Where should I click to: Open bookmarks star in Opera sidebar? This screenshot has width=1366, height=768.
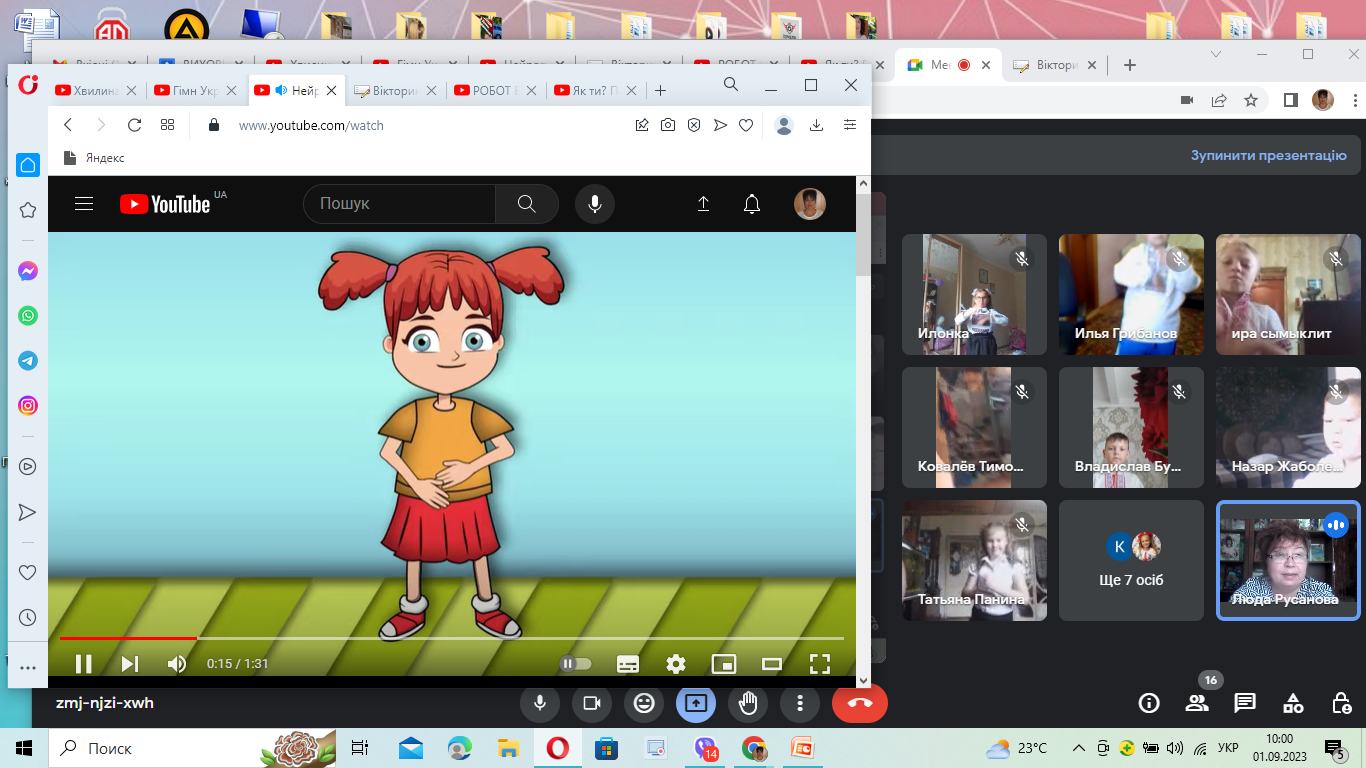tap(28, 210)
